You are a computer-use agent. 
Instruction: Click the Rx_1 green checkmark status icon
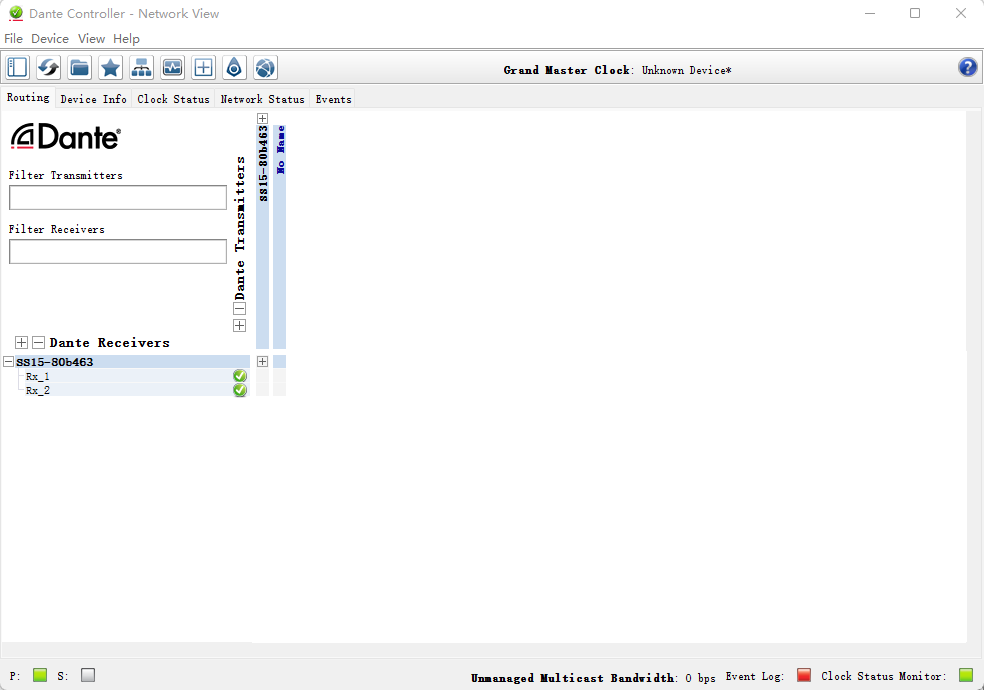[240, 376]
